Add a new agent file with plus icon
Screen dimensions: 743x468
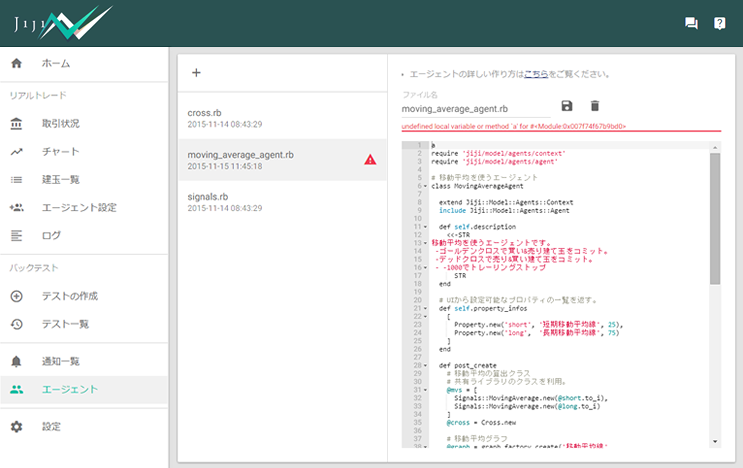(x=196, y=72)
